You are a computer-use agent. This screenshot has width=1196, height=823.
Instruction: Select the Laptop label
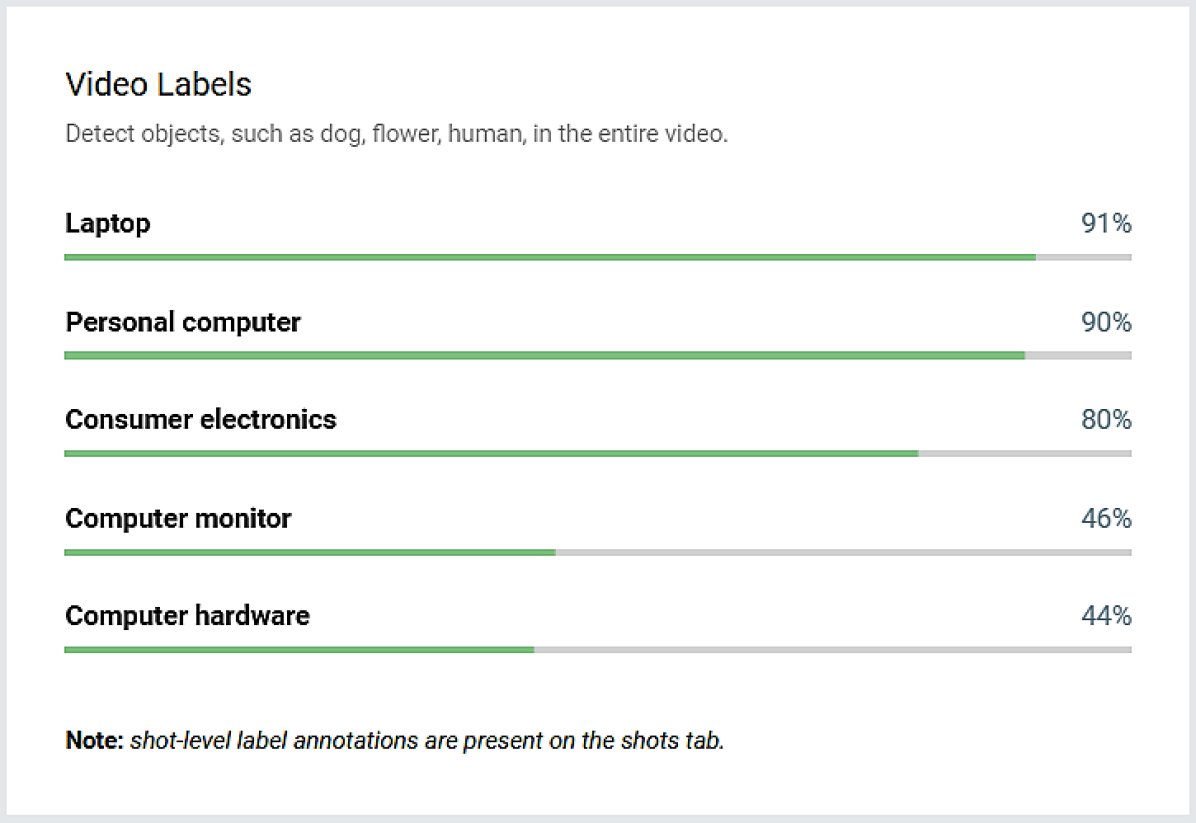click(x=108, y=223)
